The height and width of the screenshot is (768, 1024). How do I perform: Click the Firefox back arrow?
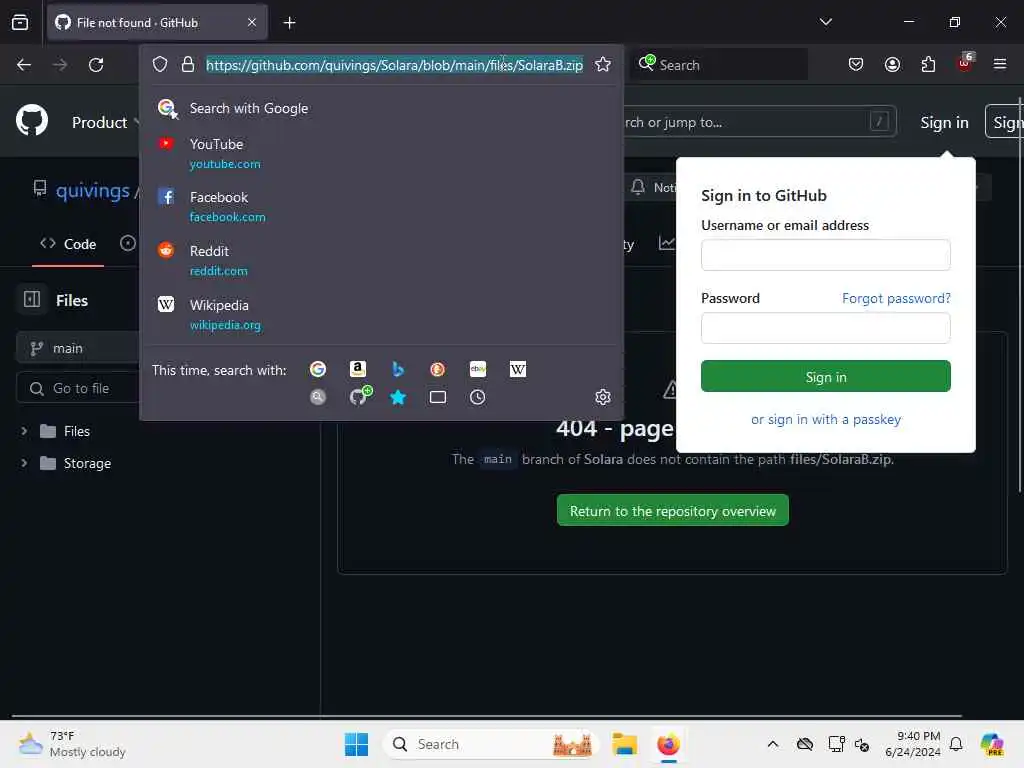24,65
